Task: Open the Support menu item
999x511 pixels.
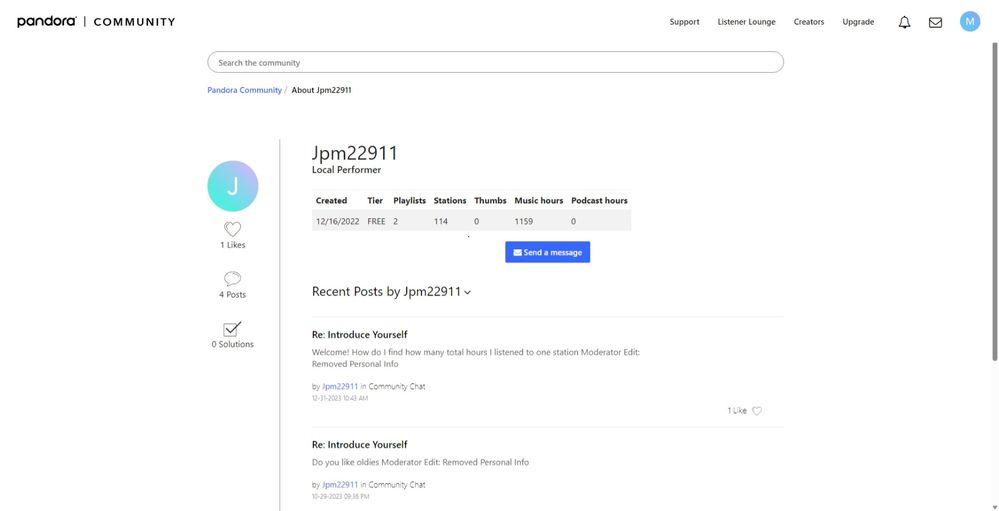Action: (x=684, y=22)
